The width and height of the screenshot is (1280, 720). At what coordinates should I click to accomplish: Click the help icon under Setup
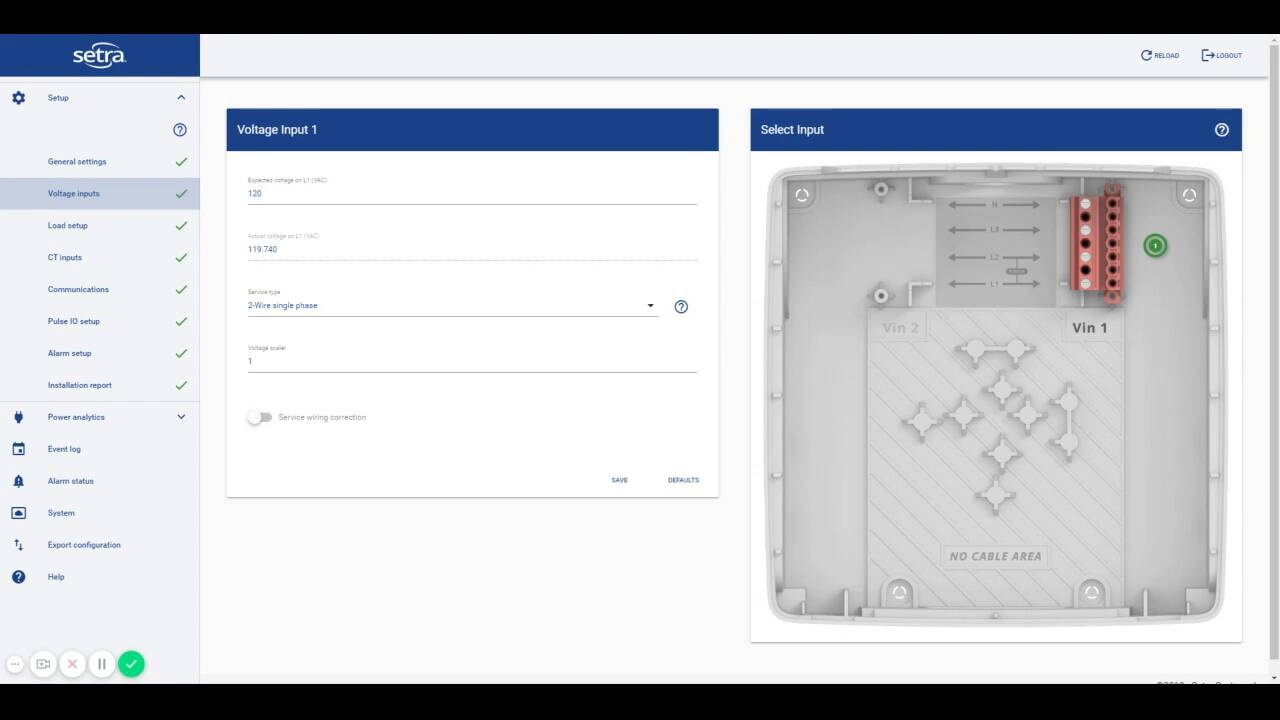click(x=180, y=130)
